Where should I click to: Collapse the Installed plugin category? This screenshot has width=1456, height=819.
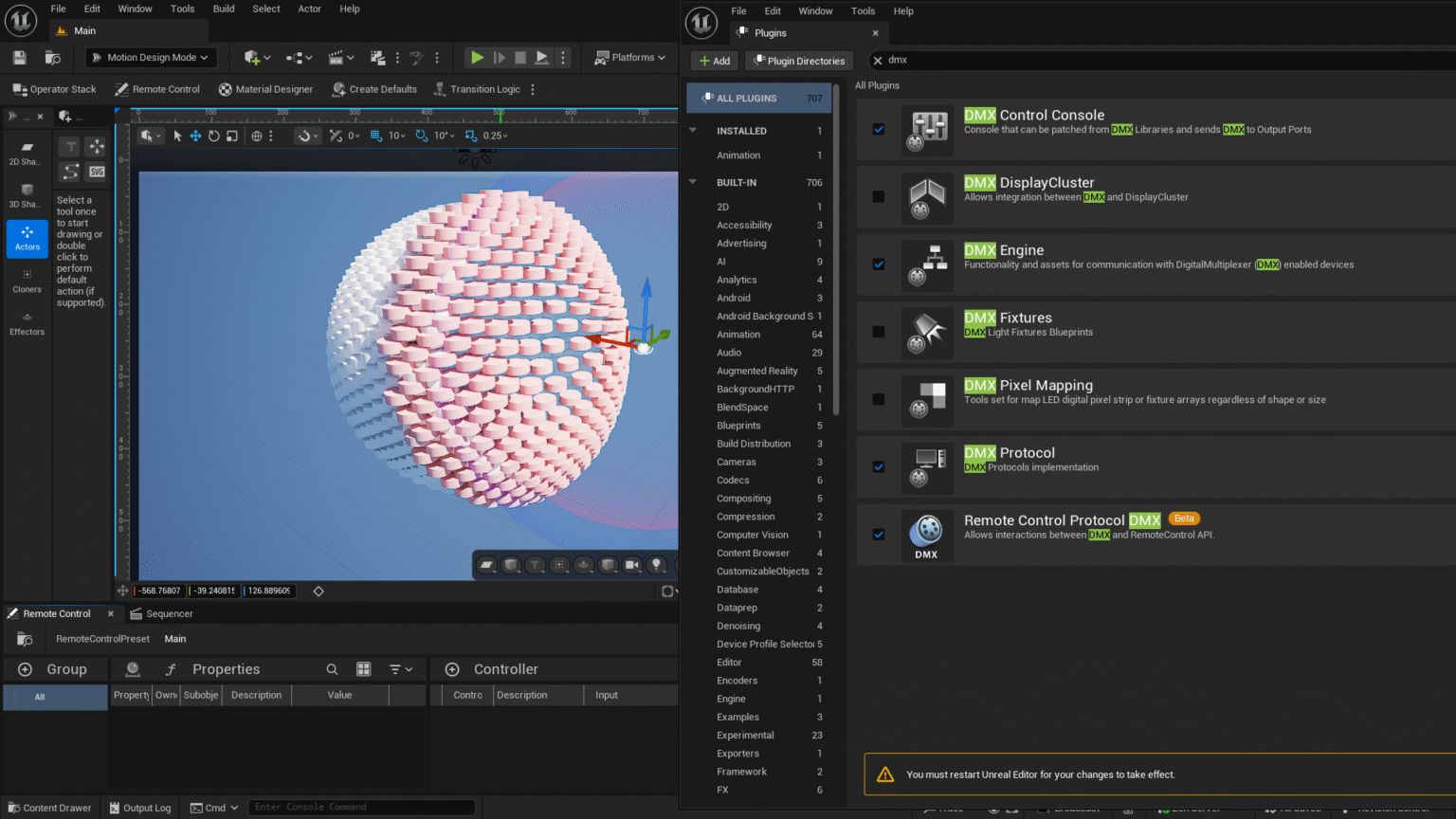[693, 131]
